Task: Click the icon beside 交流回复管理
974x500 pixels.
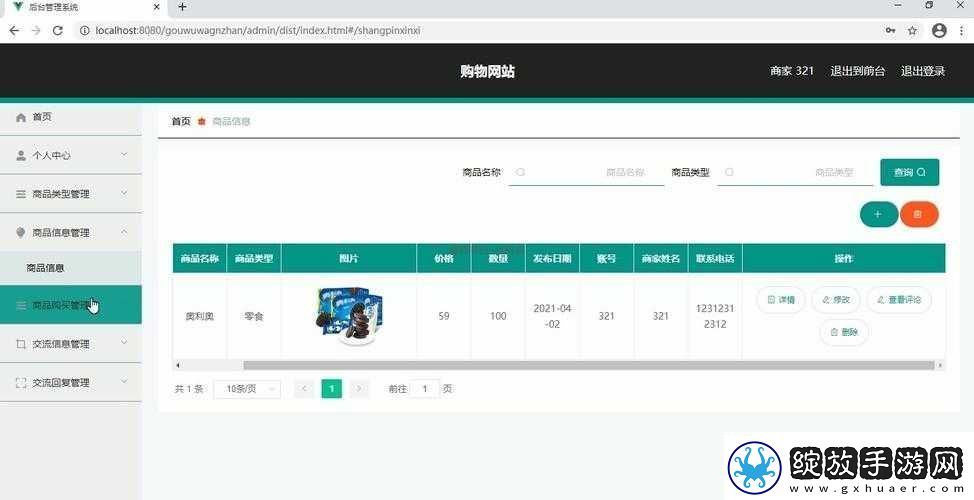Action: click(21, 383)
